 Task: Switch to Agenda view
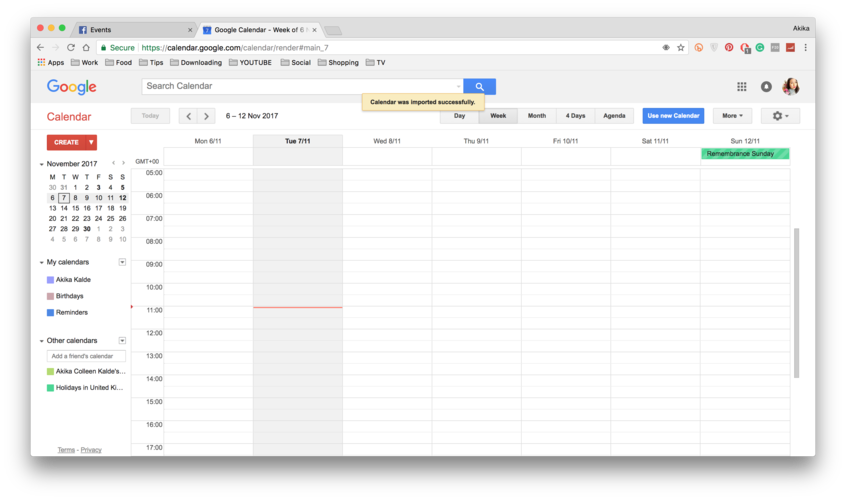pyautogui.click(x=614, y=116)
